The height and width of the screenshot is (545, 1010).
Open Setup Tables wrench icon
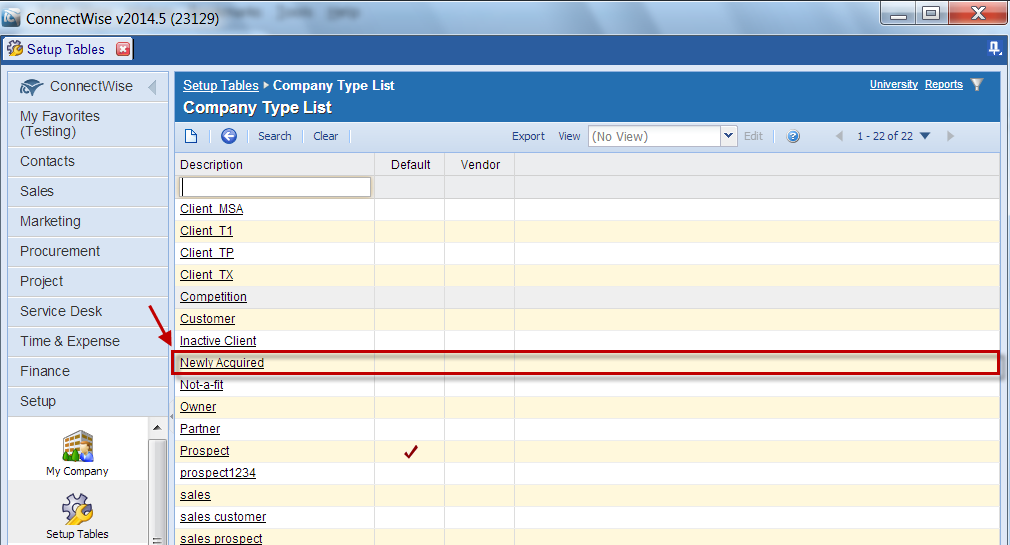tap(77, 517)
